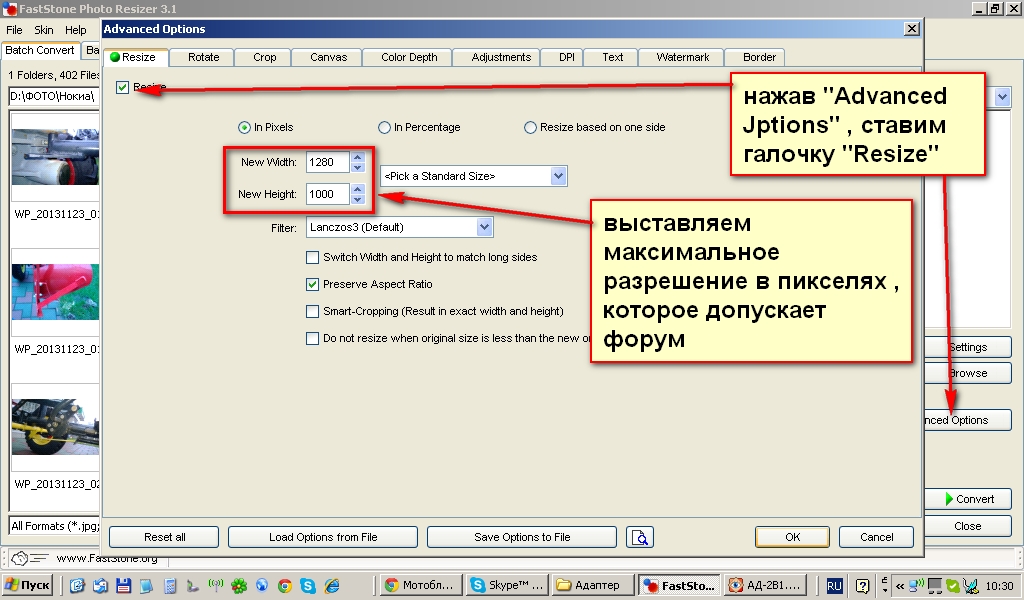The width and height of the screenshot is (1024, 600).
Task: Click the New Width input field
Action: pyautogui.click(x=328, y=162)
